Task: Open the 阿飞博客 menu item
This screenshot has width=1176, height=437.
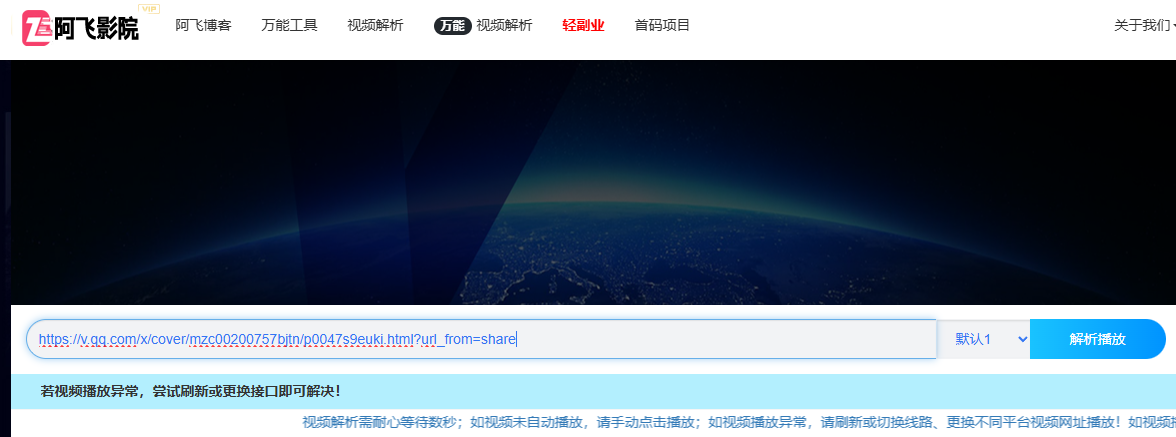Action: click(203, 26)
